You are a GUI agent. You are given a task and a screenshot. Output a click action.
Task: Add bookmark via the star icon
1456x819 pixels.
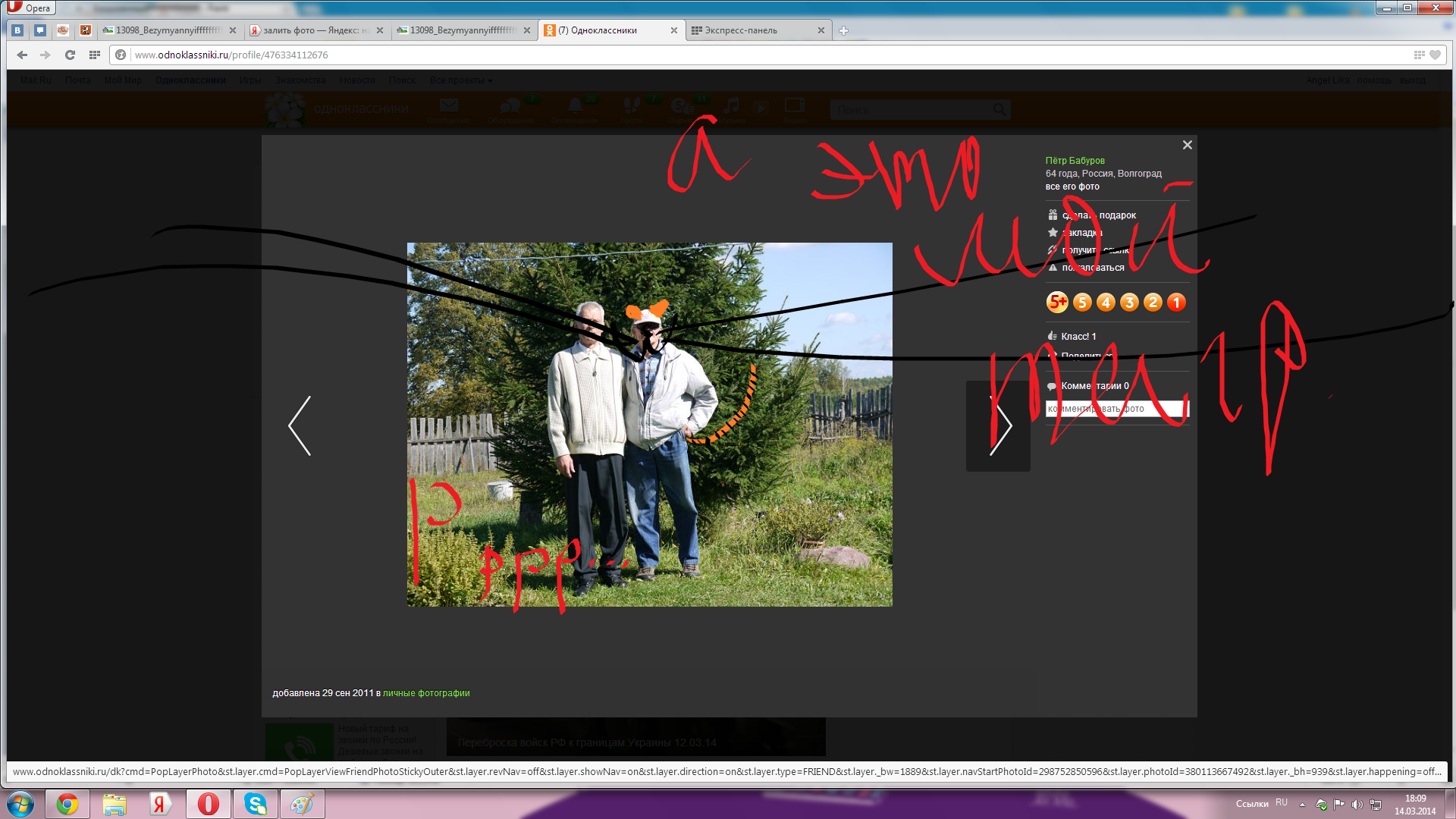[x=1053, y=233]
